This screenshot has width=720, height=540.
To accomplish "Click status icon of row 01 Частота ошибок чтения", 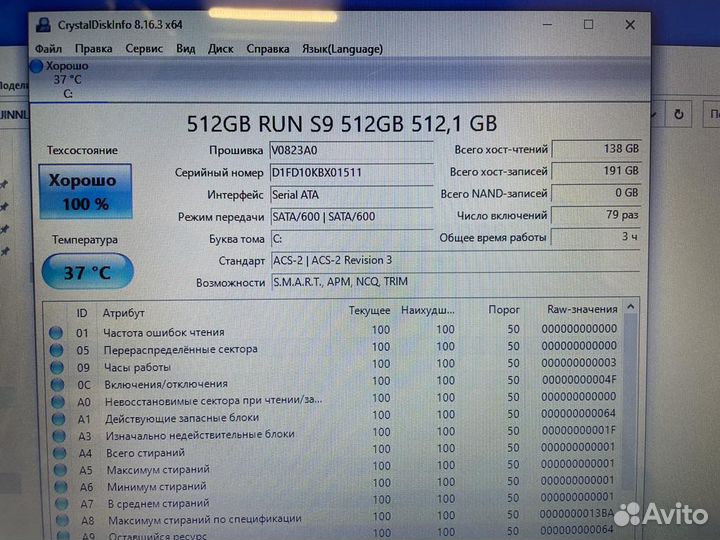I will (x=56, y=333).
